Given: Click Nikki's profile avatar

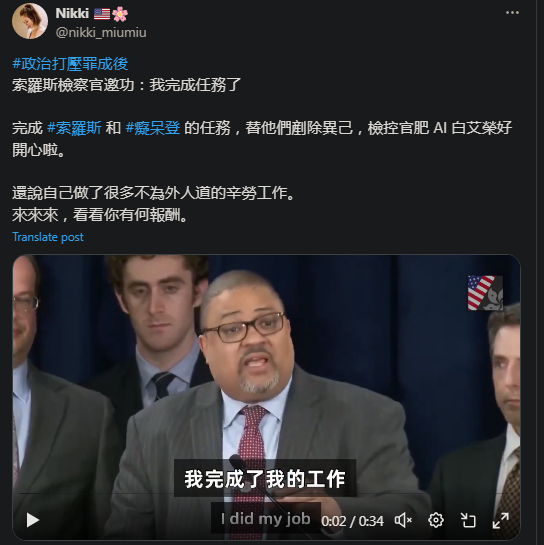Looking at the screenshot, I should 30,21.
